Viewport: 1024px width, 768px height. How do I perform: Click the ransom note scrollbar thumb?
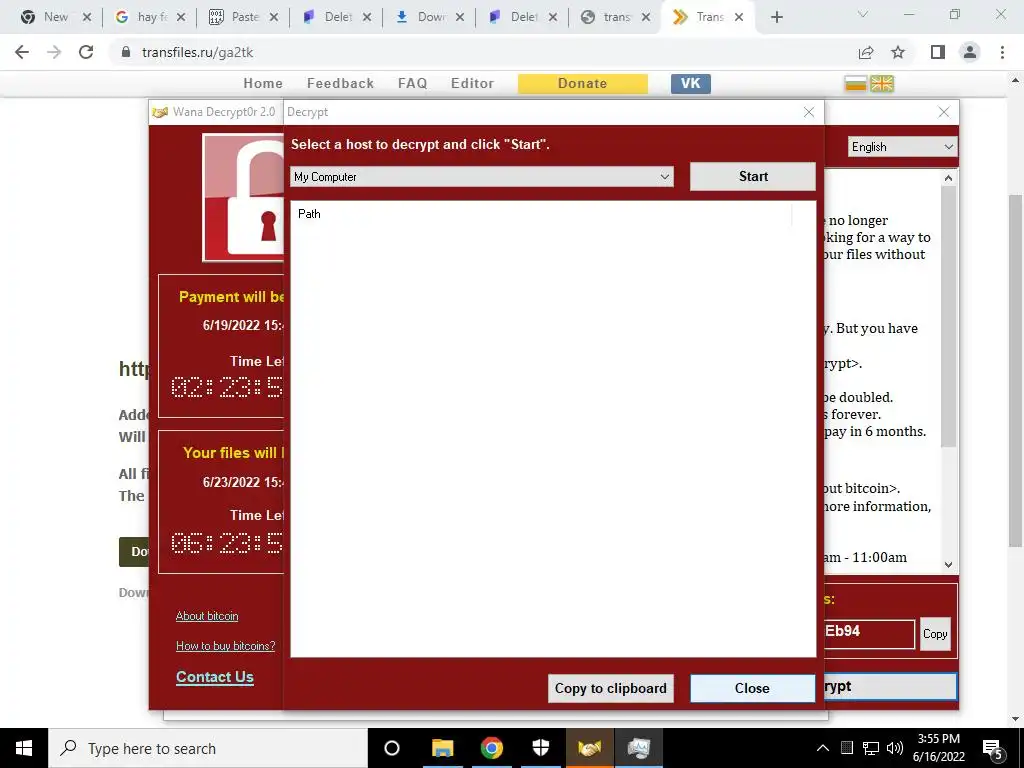[x=948, y=317]
